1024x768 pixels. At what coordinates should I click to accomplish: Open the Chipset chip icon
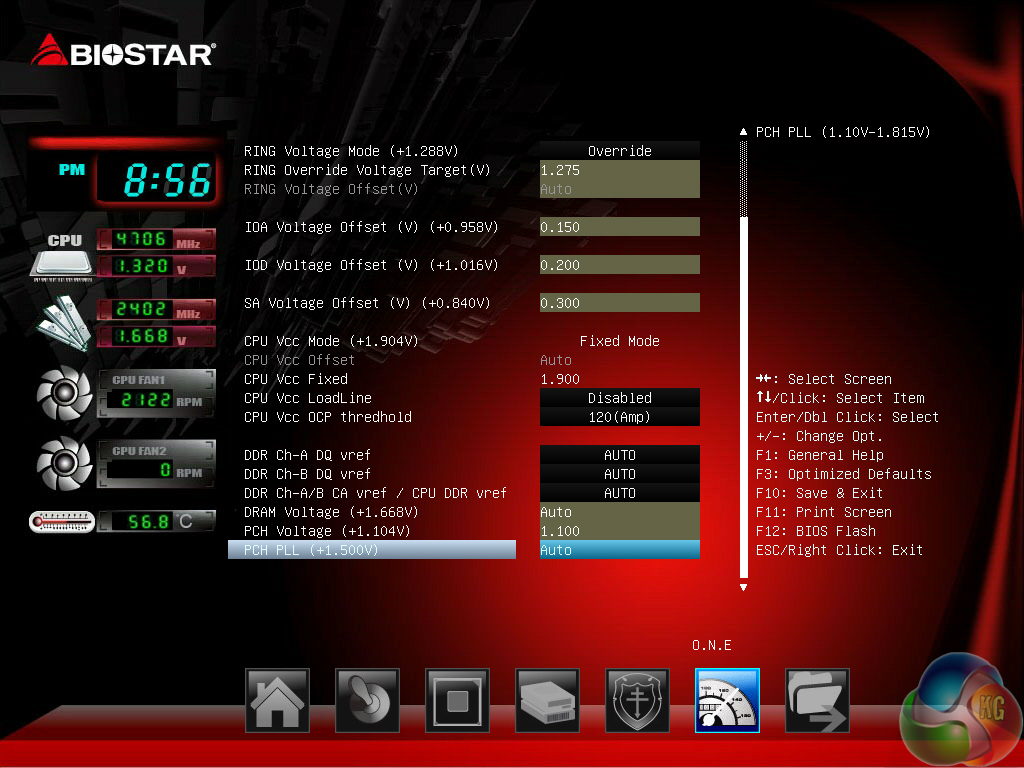pos(457,700)
